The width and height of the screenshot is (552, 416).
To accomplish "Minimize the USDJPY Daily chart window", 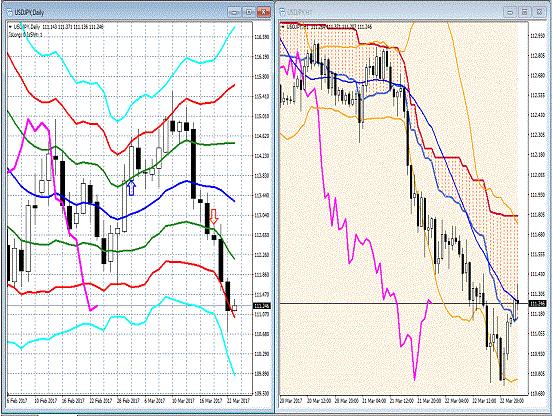I will [234, 12].
